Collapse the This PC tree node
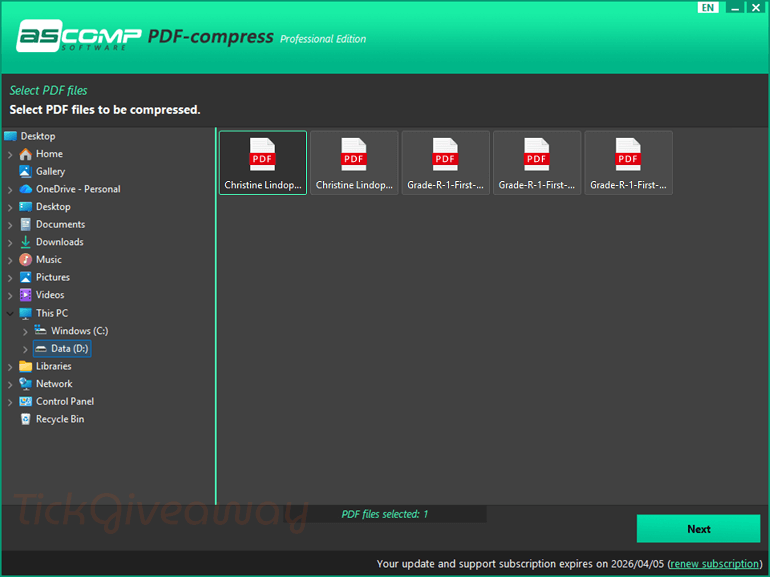The image size is (770, 577). tap(10, 313)
